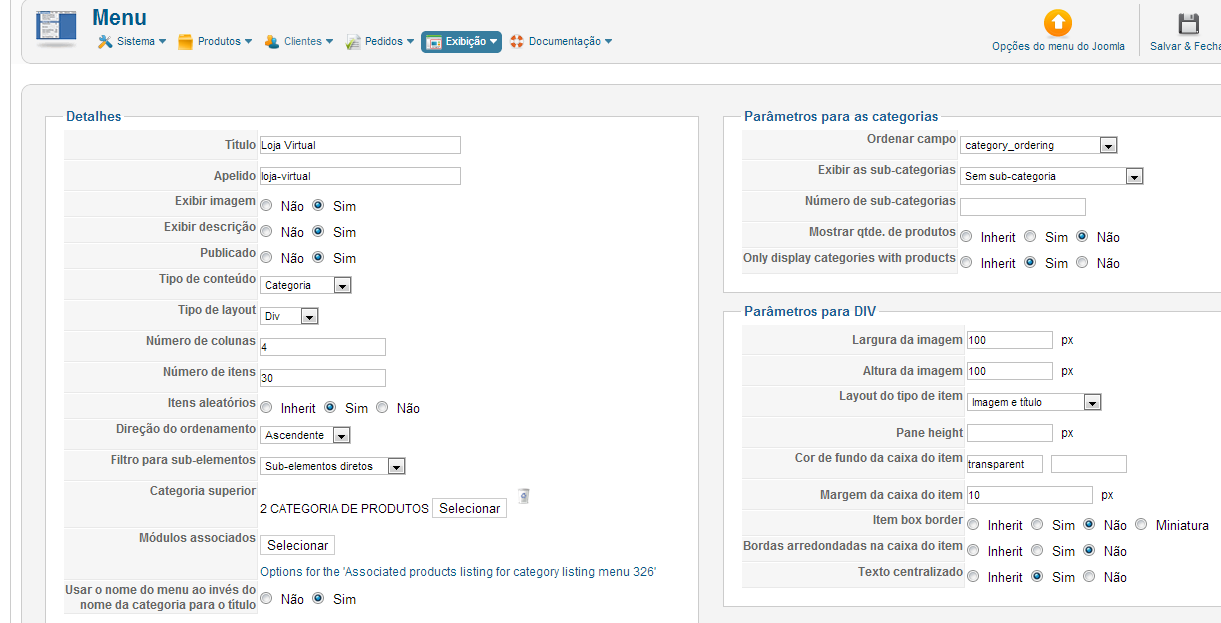Click the transparent color text field
Viewport: 1221px width, 623px height.
(x=1005, y=464)
